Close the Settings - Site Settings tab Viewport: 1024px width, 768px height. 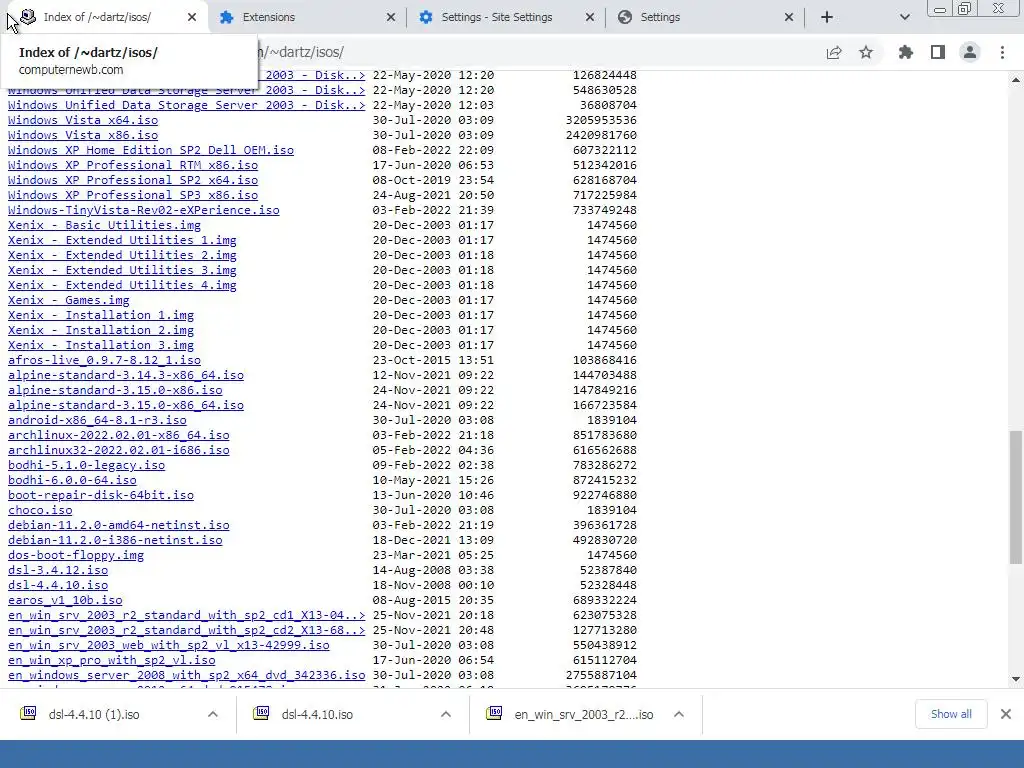pyautogui.click(x=590, y=17)
